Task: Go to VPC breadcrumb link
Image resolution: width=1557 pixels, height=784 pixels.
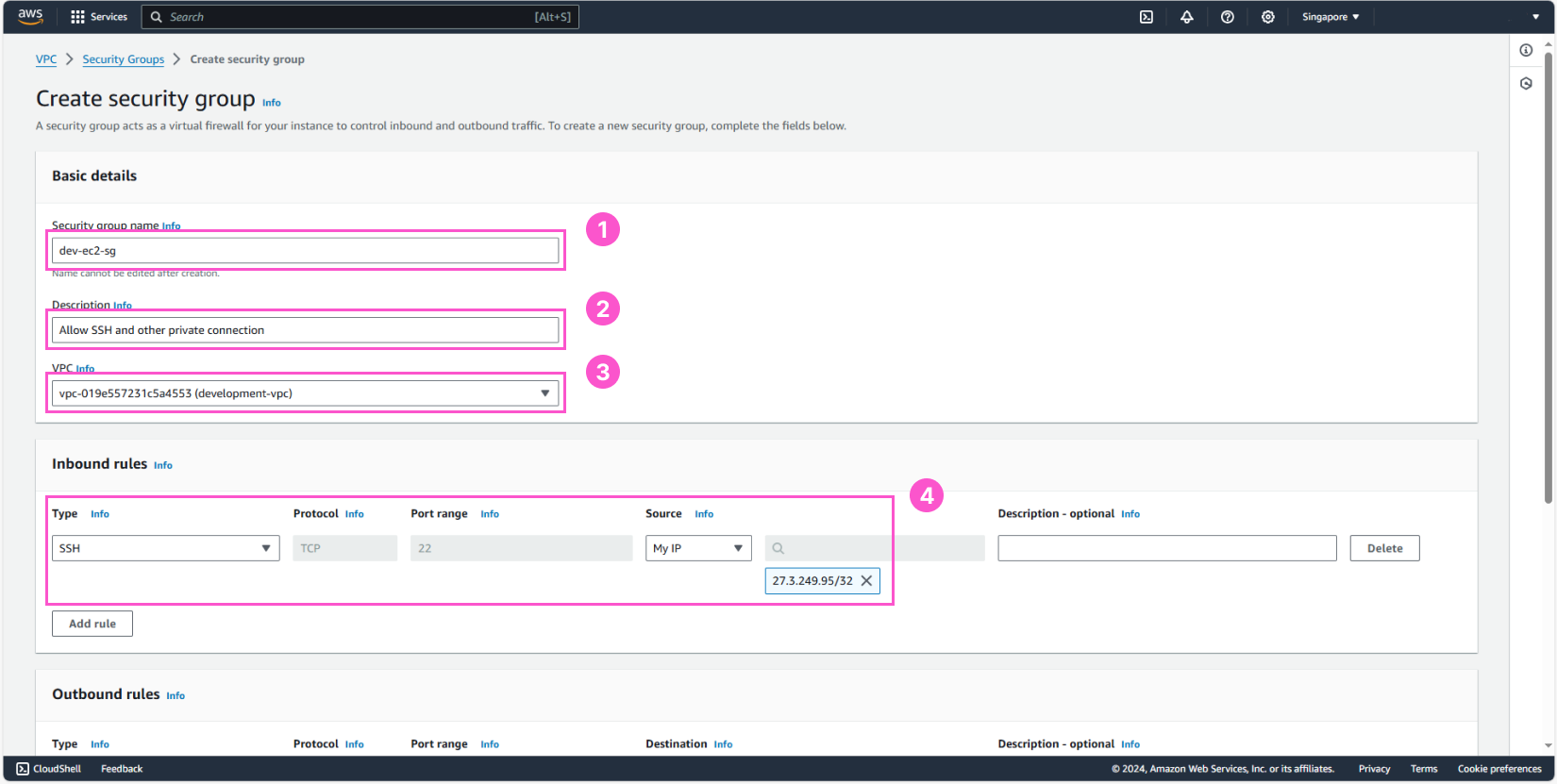Action: (46, 59)
